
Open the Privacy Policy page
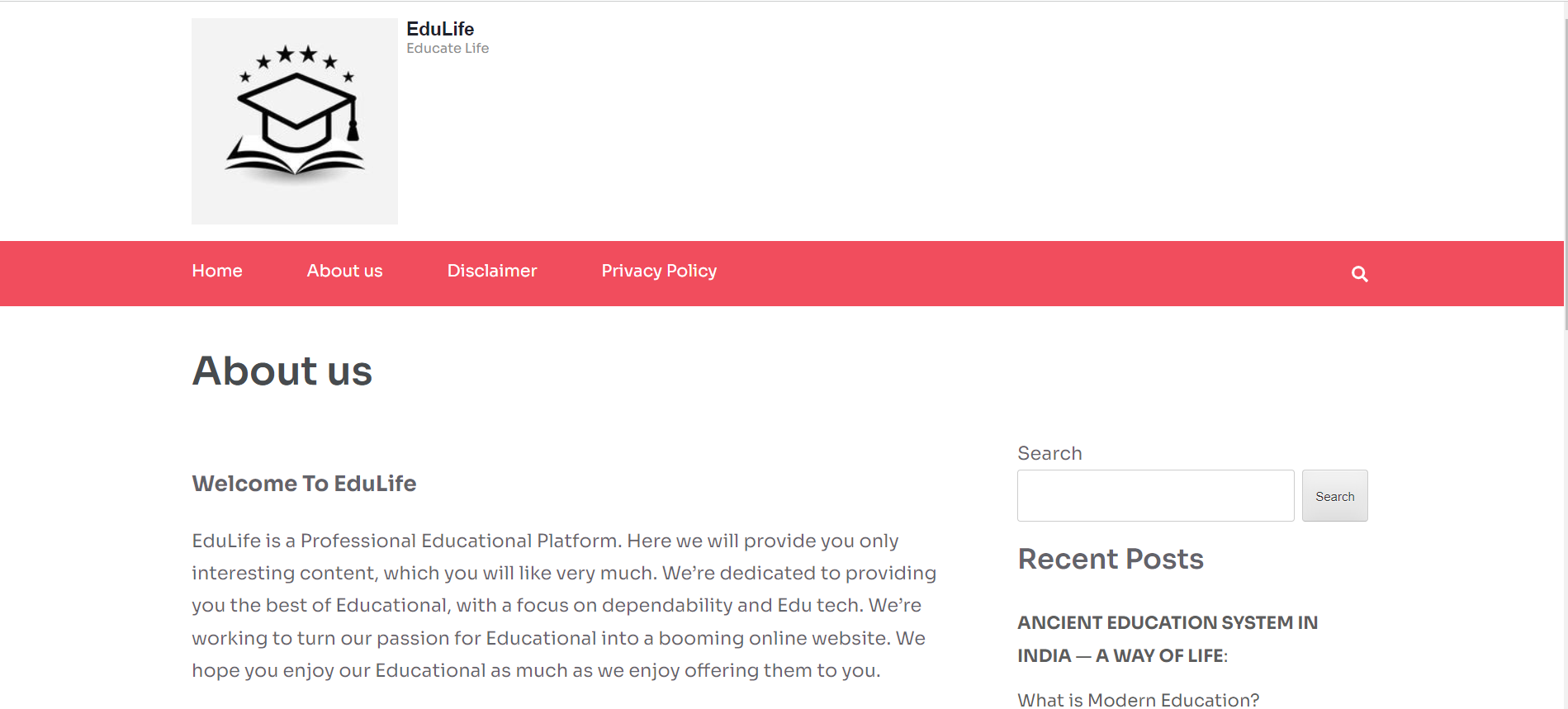pyautogui.click(x=658, y=271)
